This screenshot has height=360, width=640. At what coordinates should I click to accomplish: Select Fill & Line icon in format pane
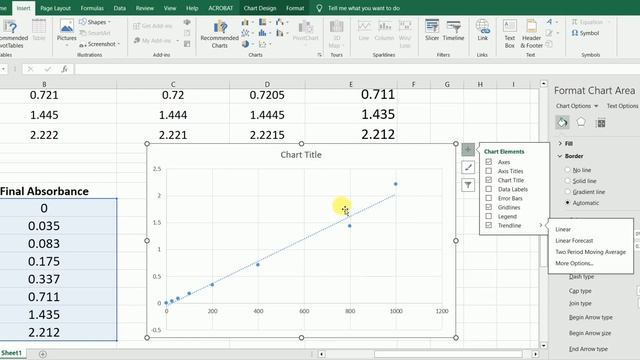coord(562,122)
